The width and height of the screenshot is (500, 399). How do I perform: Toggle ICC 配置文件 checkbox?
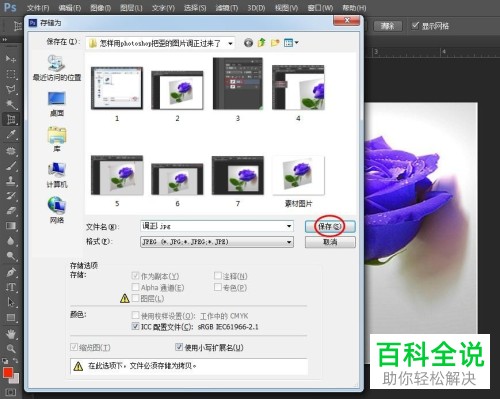click(135, 326)
